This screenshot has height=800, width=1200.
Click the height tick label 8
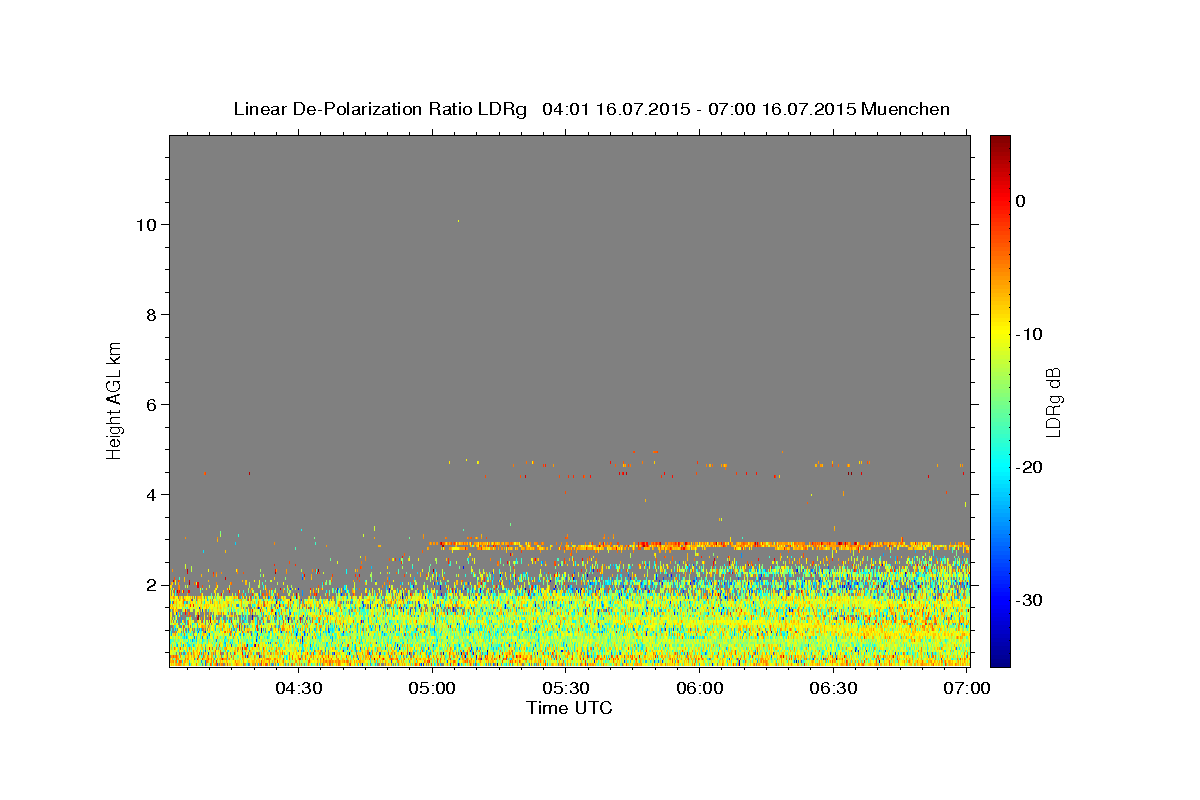tap(151, 315)
